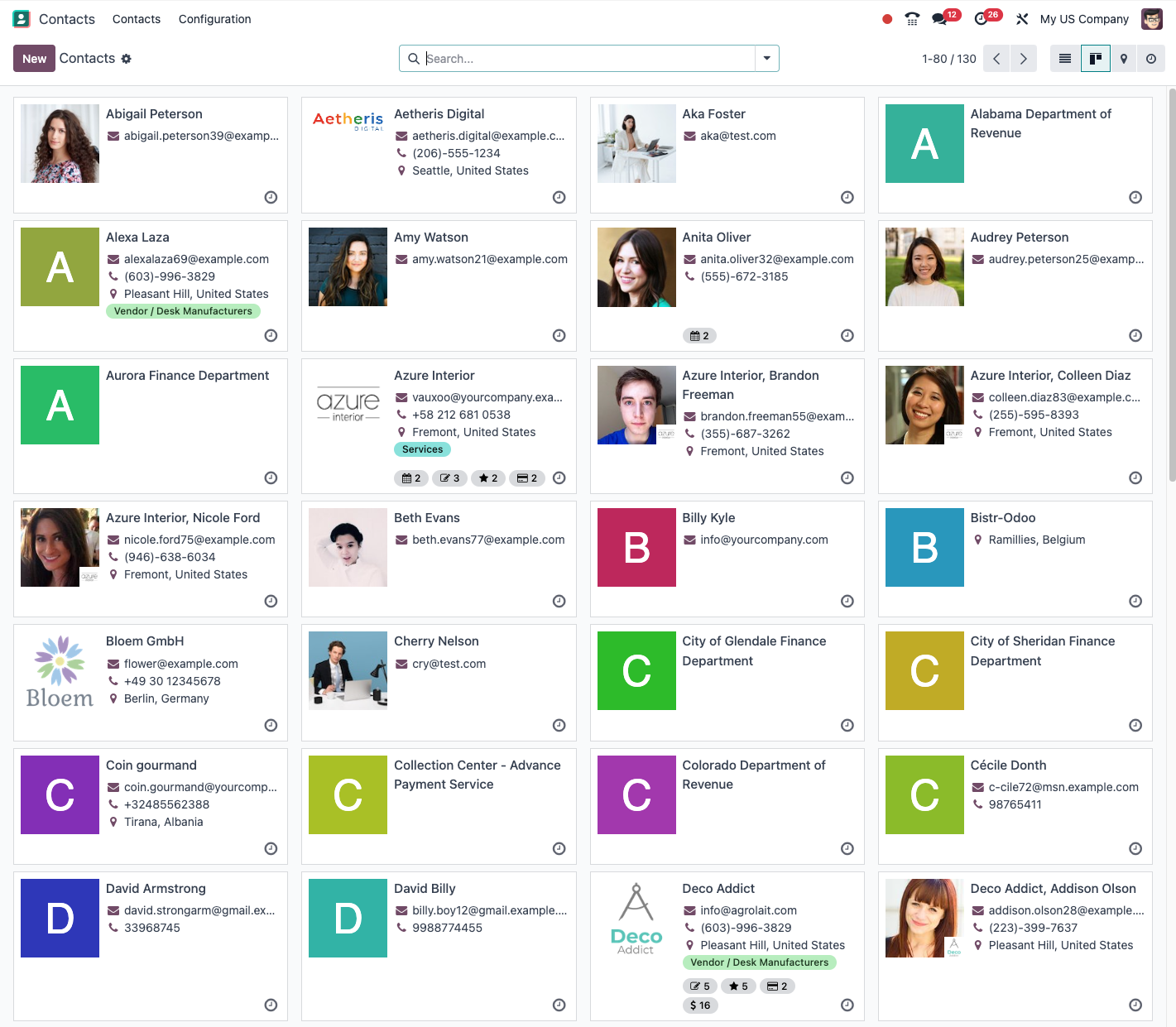Viewport: 1176px width, 1027px height.
Task: Click the pager showing 1-80 / 130
Action: pyautogui.click(x=949, y=59)
